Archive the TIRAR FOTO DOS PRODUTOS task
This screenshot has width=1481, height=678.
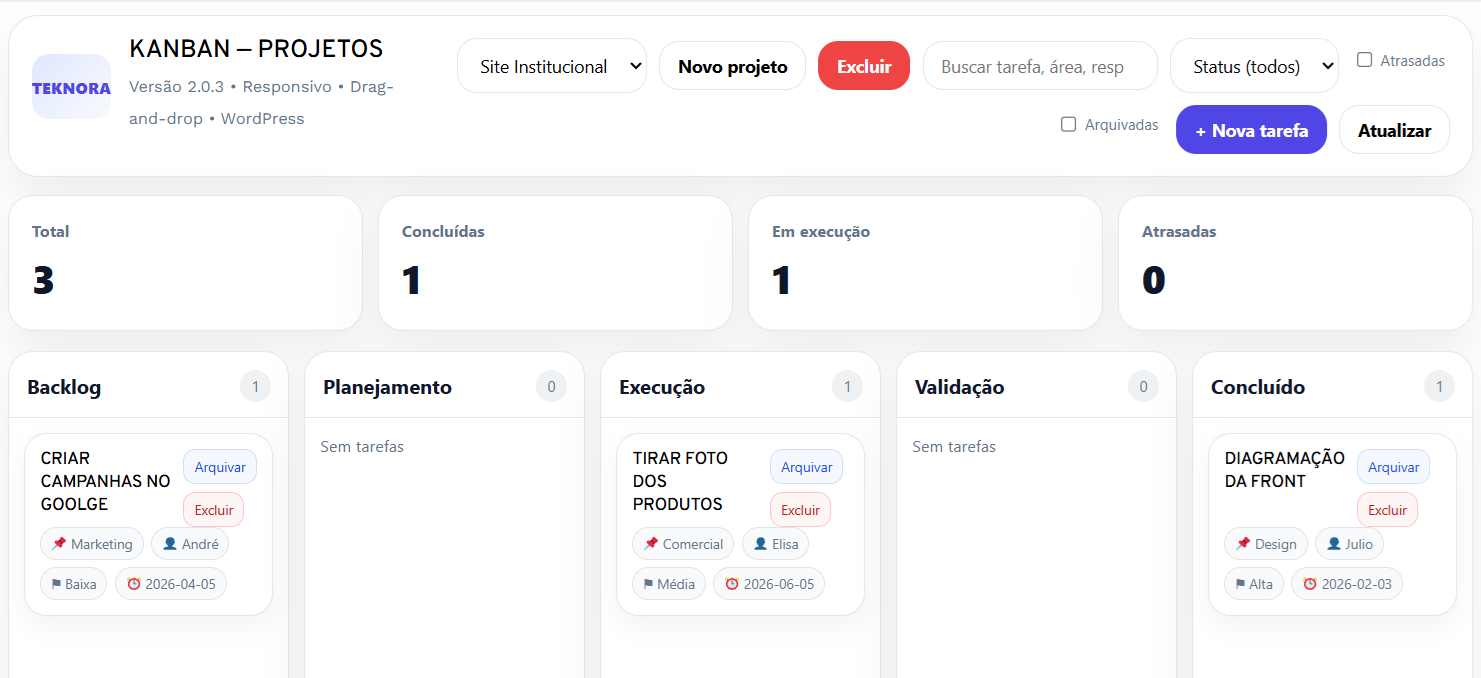coord(806,466)
